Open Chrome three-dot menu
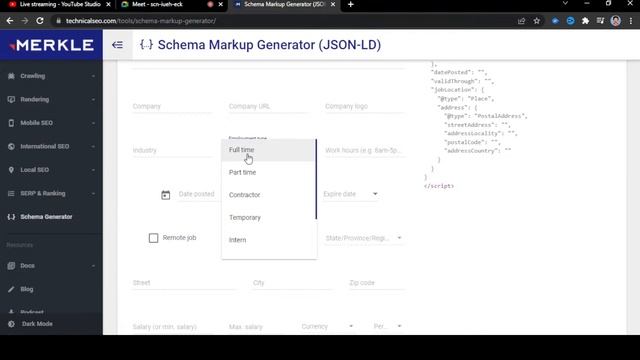 631,21
